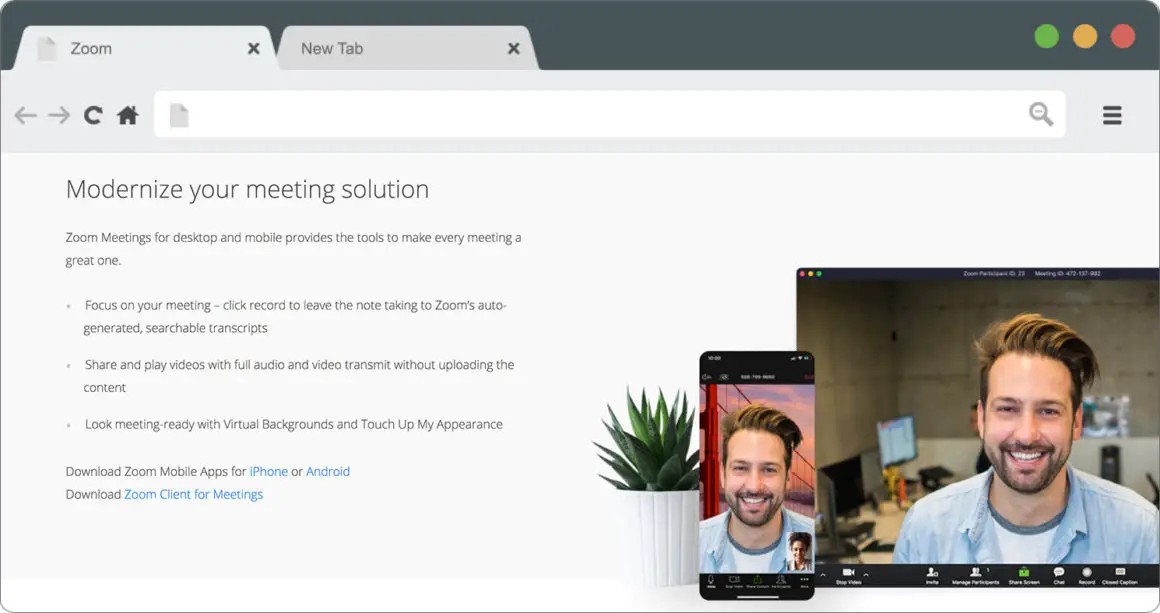Screen dimensions: 1160x613
Task: Click the page icon inside the address bar
Action: pyautogui.click(x=179, y=115)
